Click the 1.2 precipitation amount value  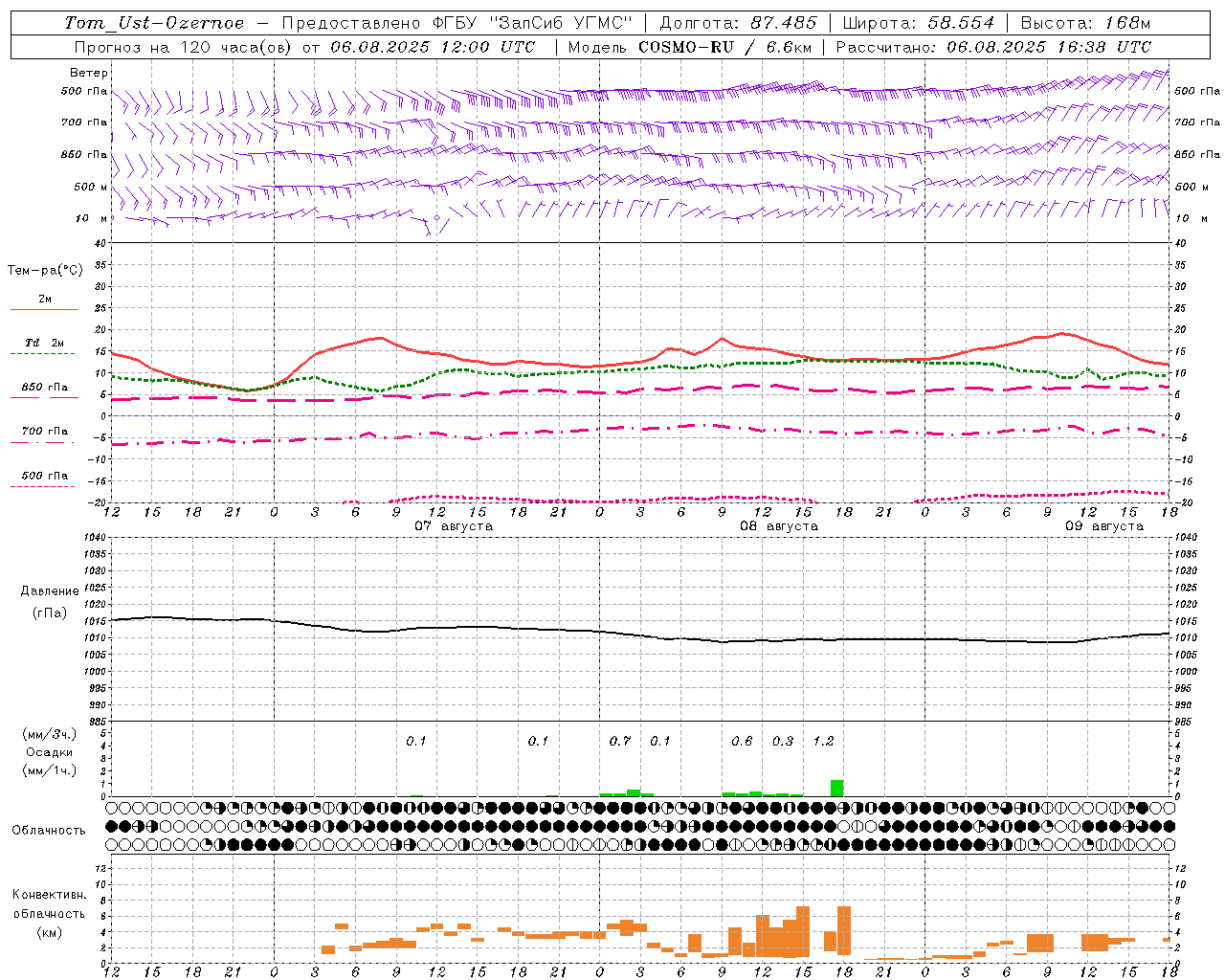point(823,741)
